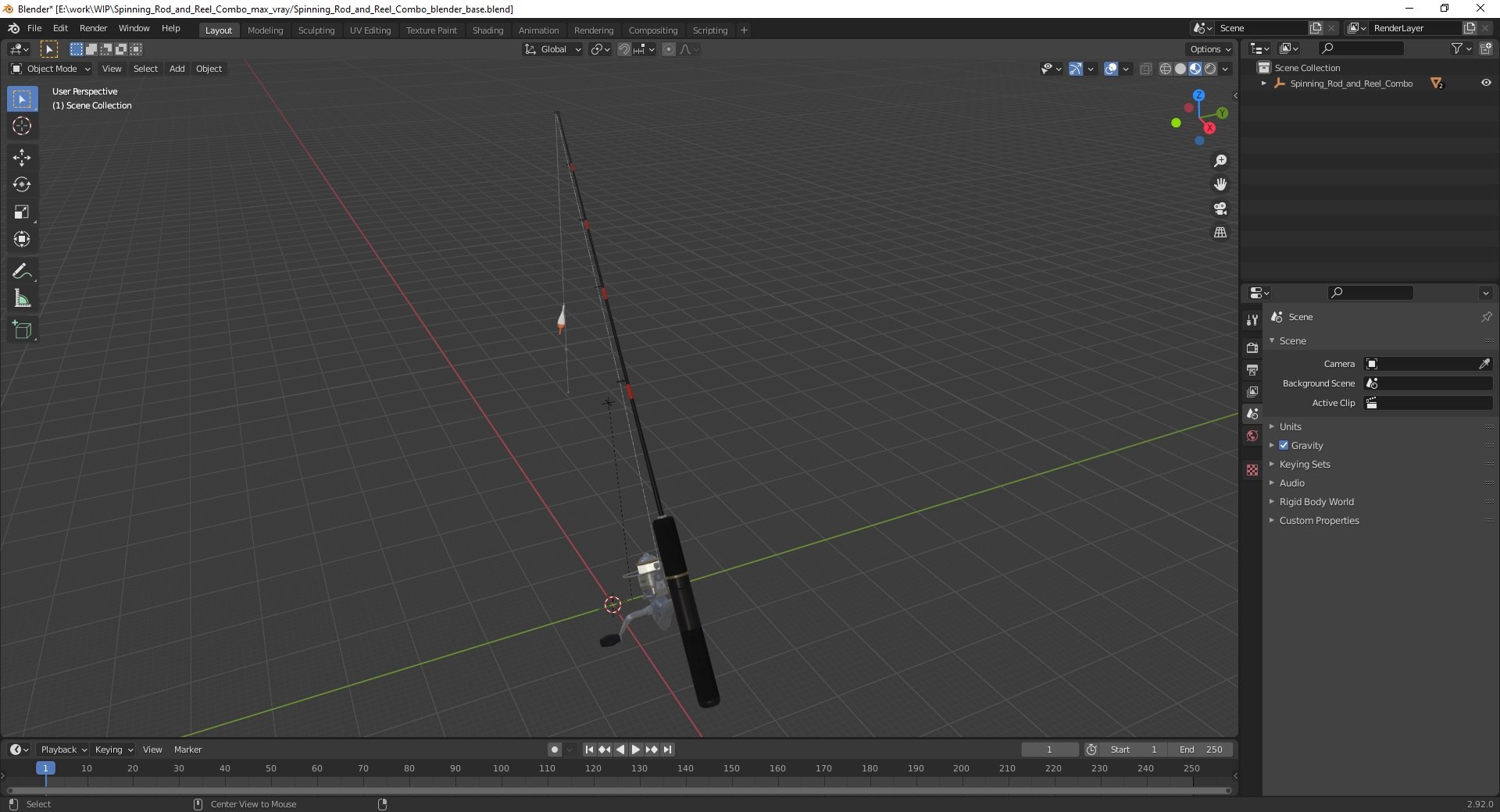
Task: Activate the Select Box tool
Action: [x=22, y=99]
